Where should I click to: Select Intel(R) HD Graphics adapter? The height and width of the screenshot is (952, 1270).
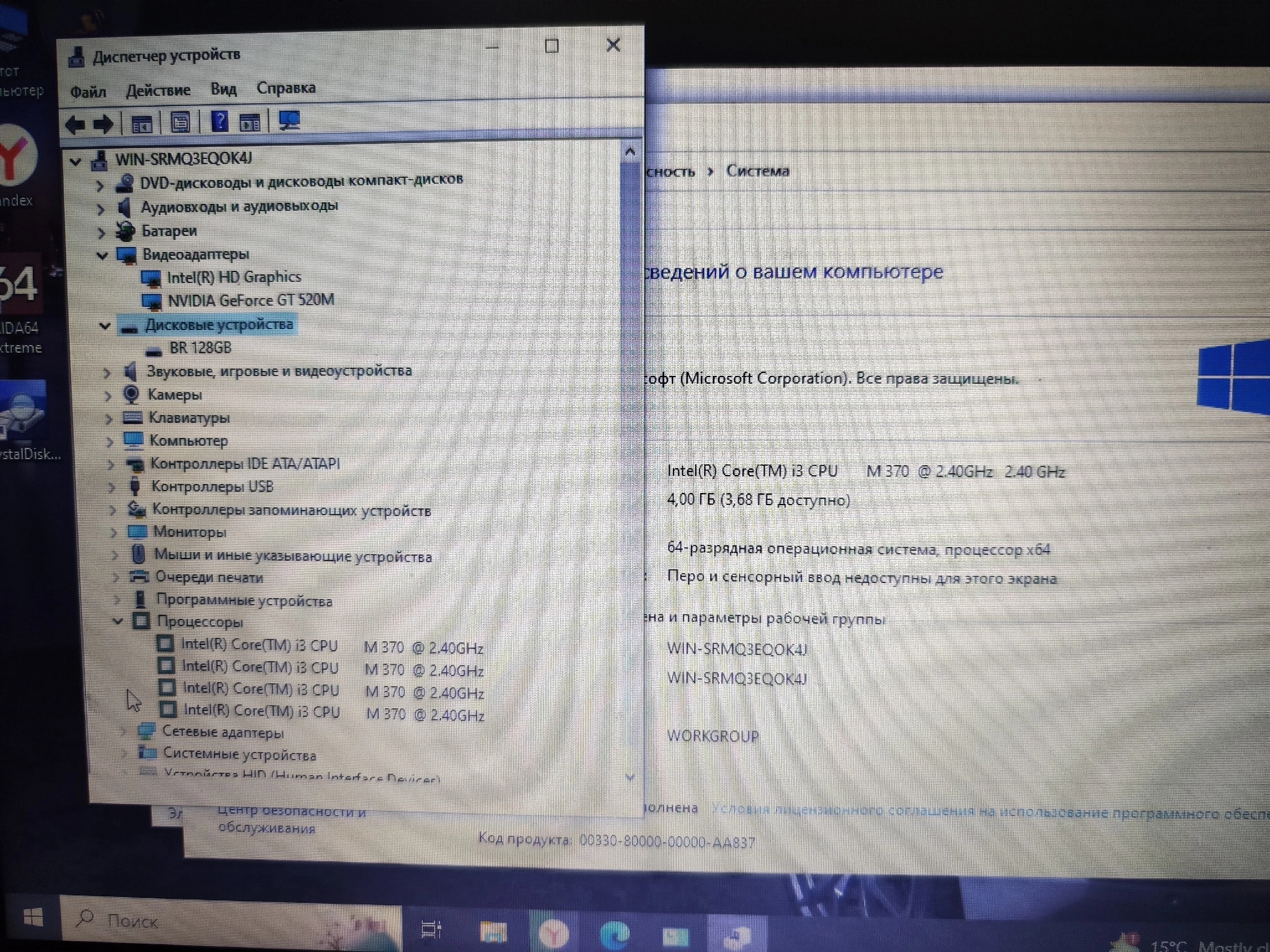pos(234,277)
